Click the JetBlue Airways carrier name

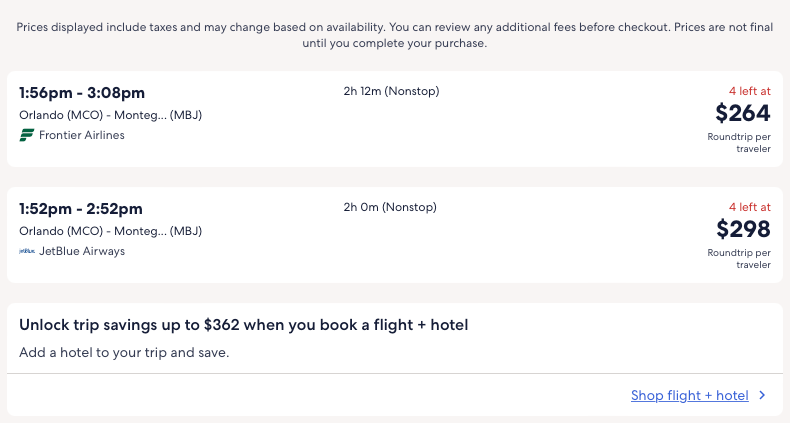pyautogui.click(x=82, y=251)
